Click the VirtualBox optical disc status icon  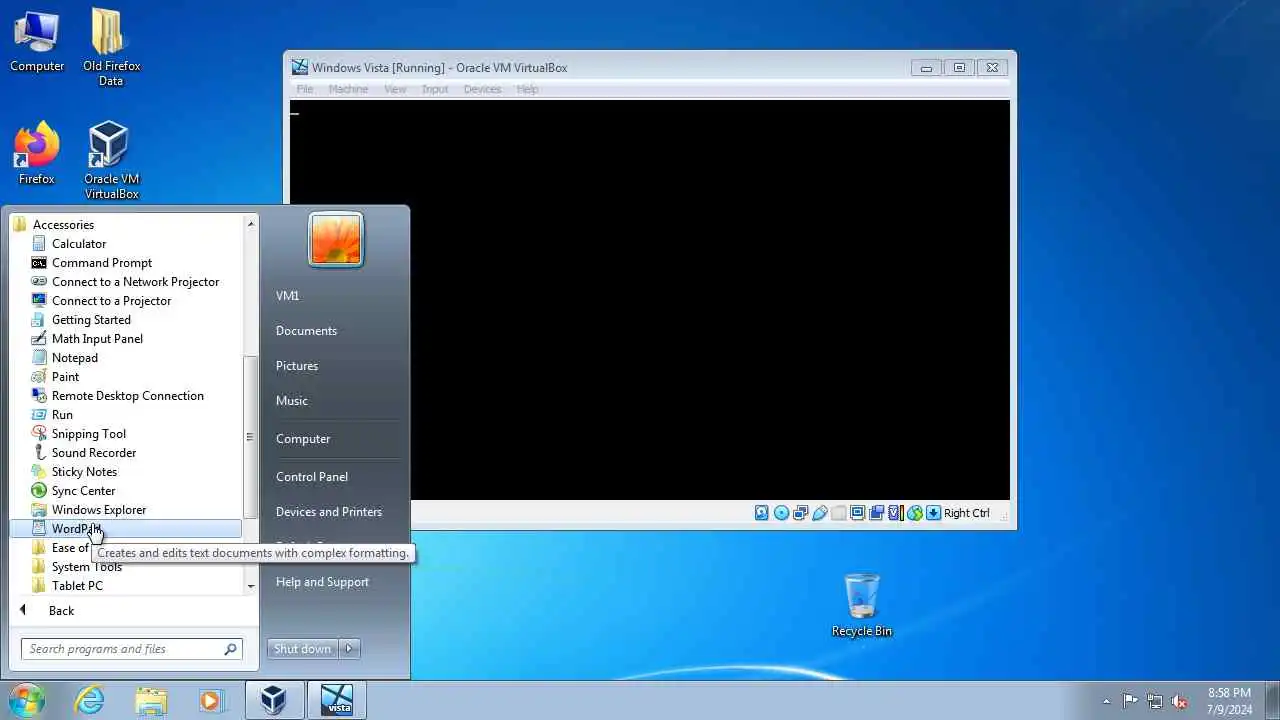pos(781,513)
